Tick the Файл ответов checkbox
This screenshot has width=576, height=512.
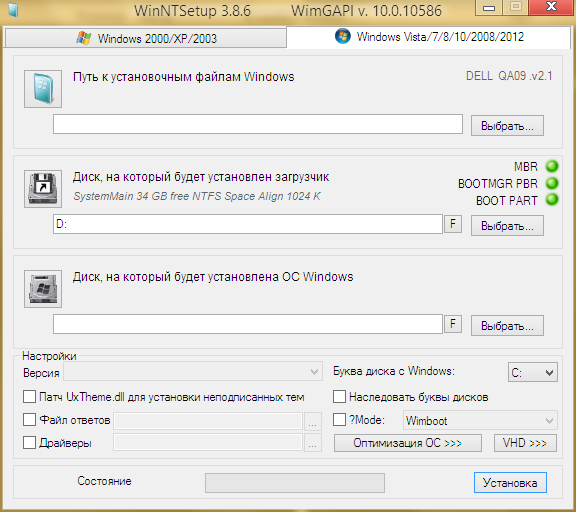pos(29,419)
